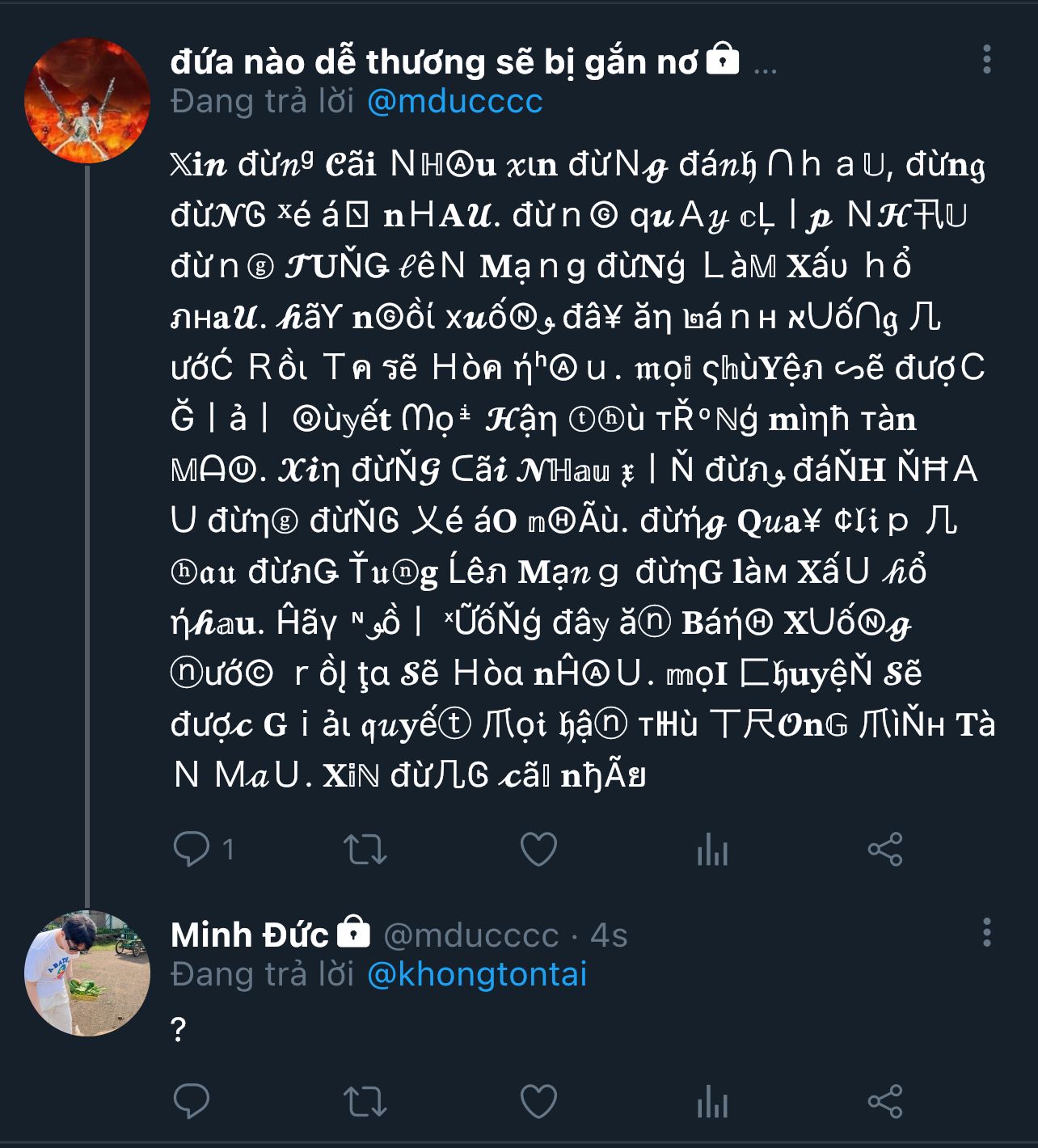Open the @mducccc mention link

[454, 102]
